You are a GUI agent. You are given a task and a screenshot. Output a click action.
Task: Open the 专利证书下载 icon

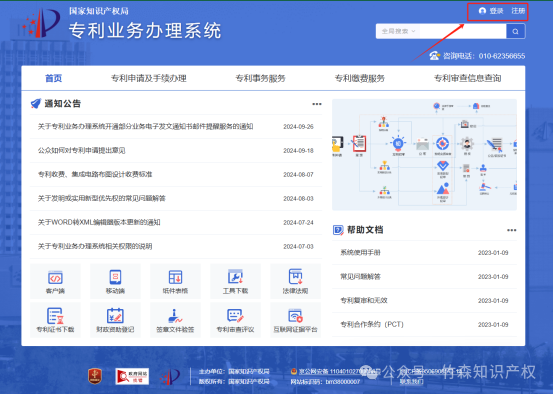pyautogui.click(x=55, y=320)
